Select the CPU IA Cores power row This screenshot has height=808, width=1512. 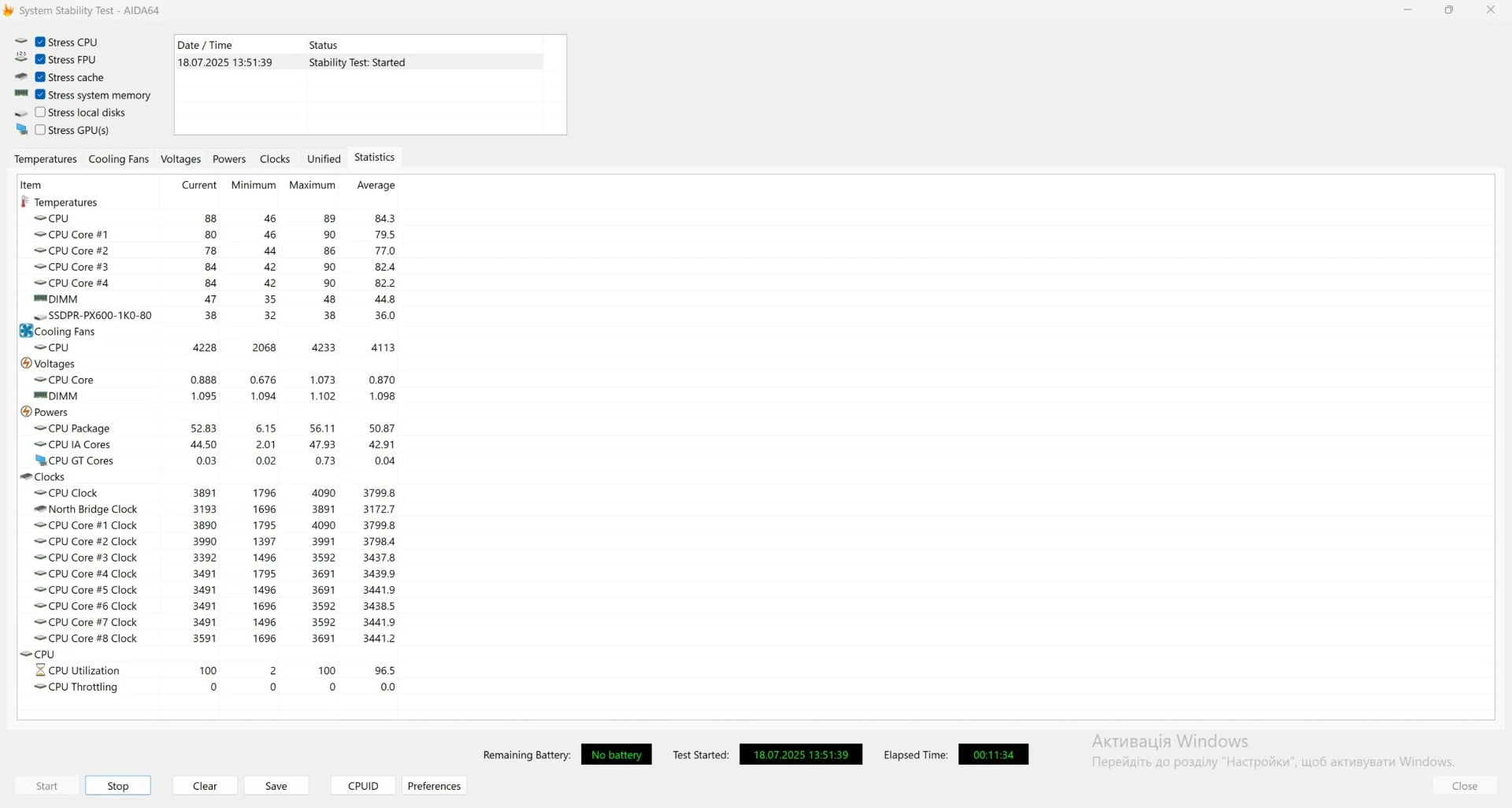point(208,444)
